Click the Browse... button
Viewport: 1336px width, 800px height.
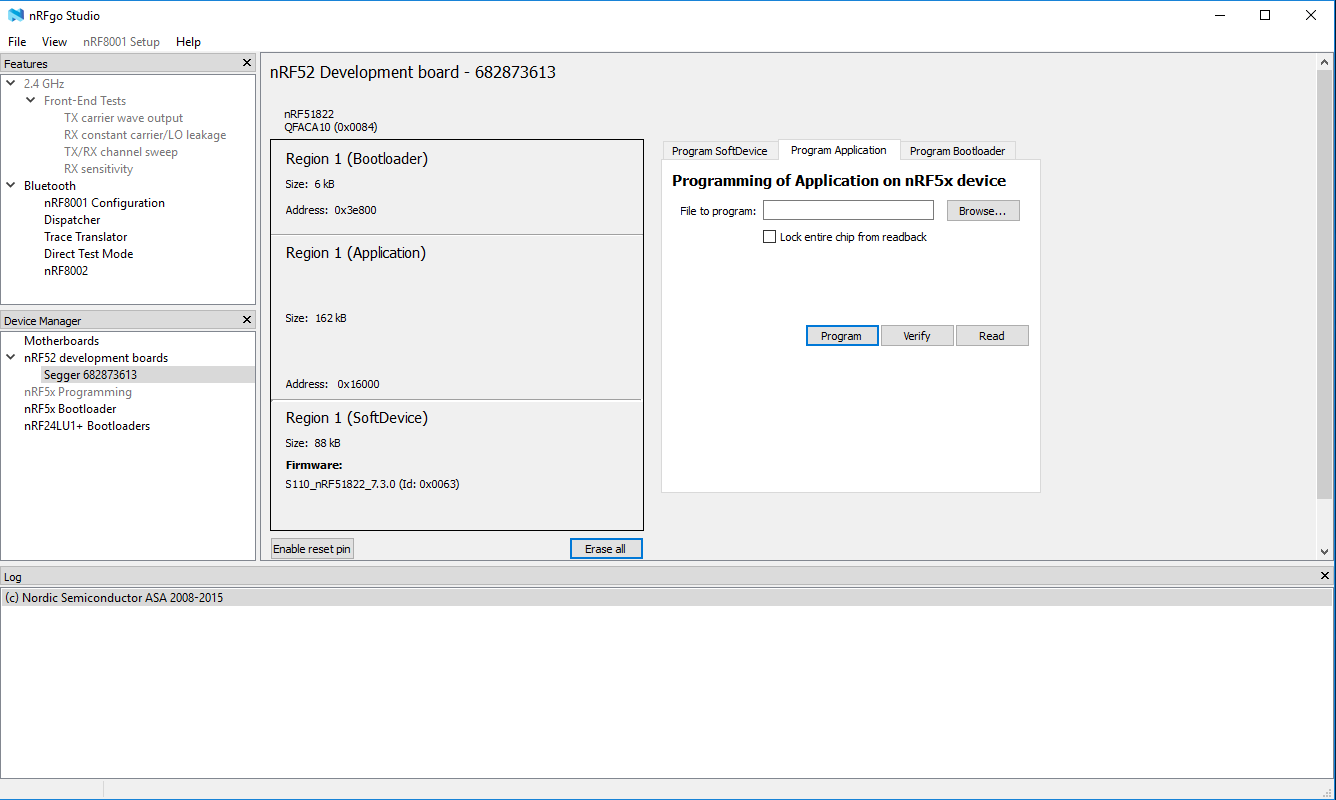pos(983,211)
